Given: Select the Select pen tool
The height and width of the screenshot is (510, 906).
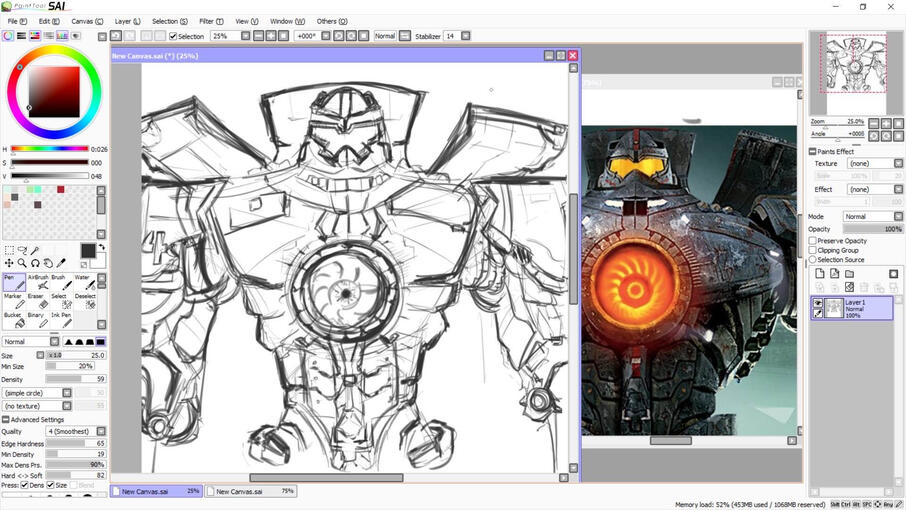Looking at the screenshot, I should [61, 301].
